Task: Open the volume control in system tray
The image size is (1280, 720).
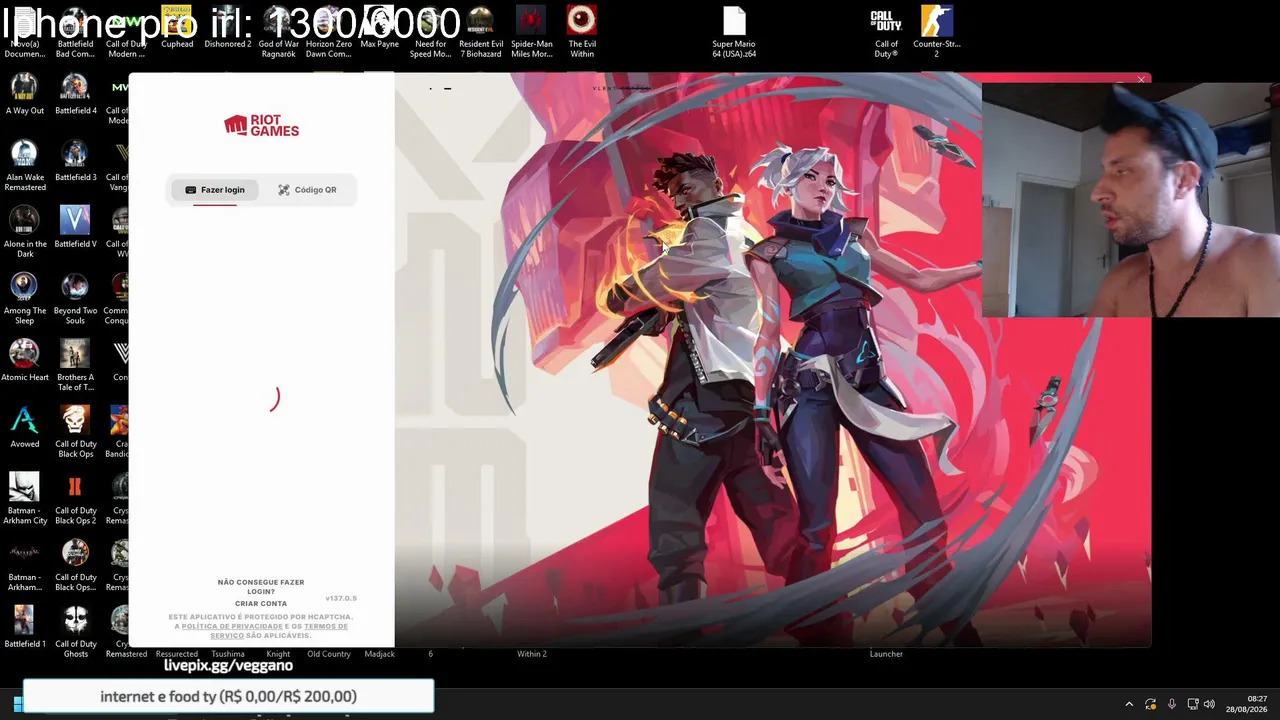Action: click(x=1209, y=704)
